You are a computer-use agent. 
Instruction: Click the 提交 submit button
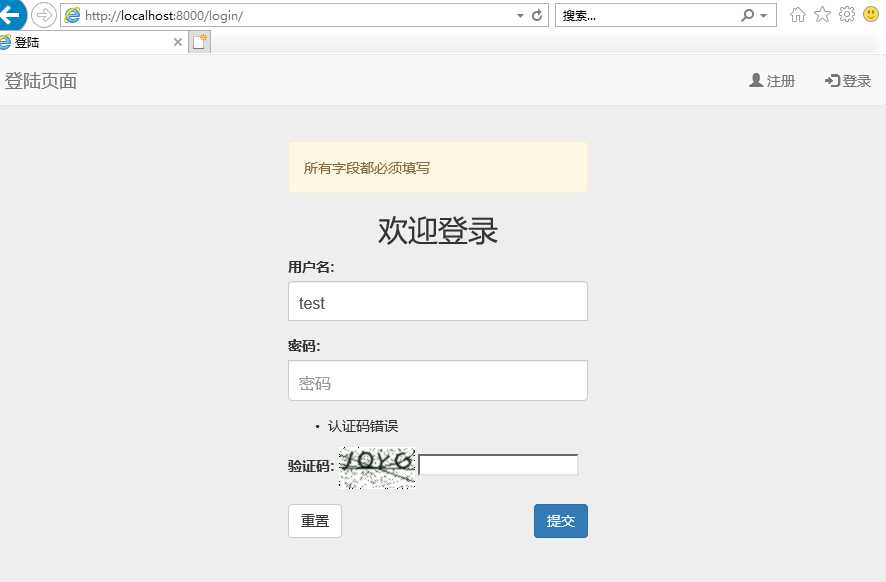560,520
